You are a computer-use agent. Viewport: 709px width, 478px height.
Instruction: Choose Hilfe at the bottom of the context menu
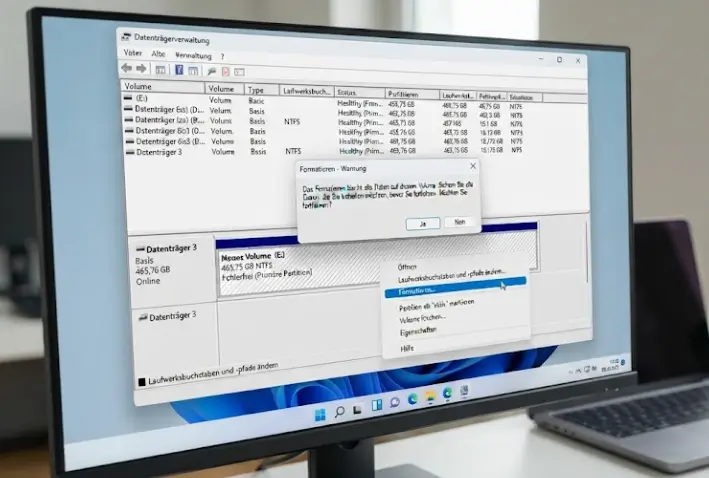tap(407, 348)
